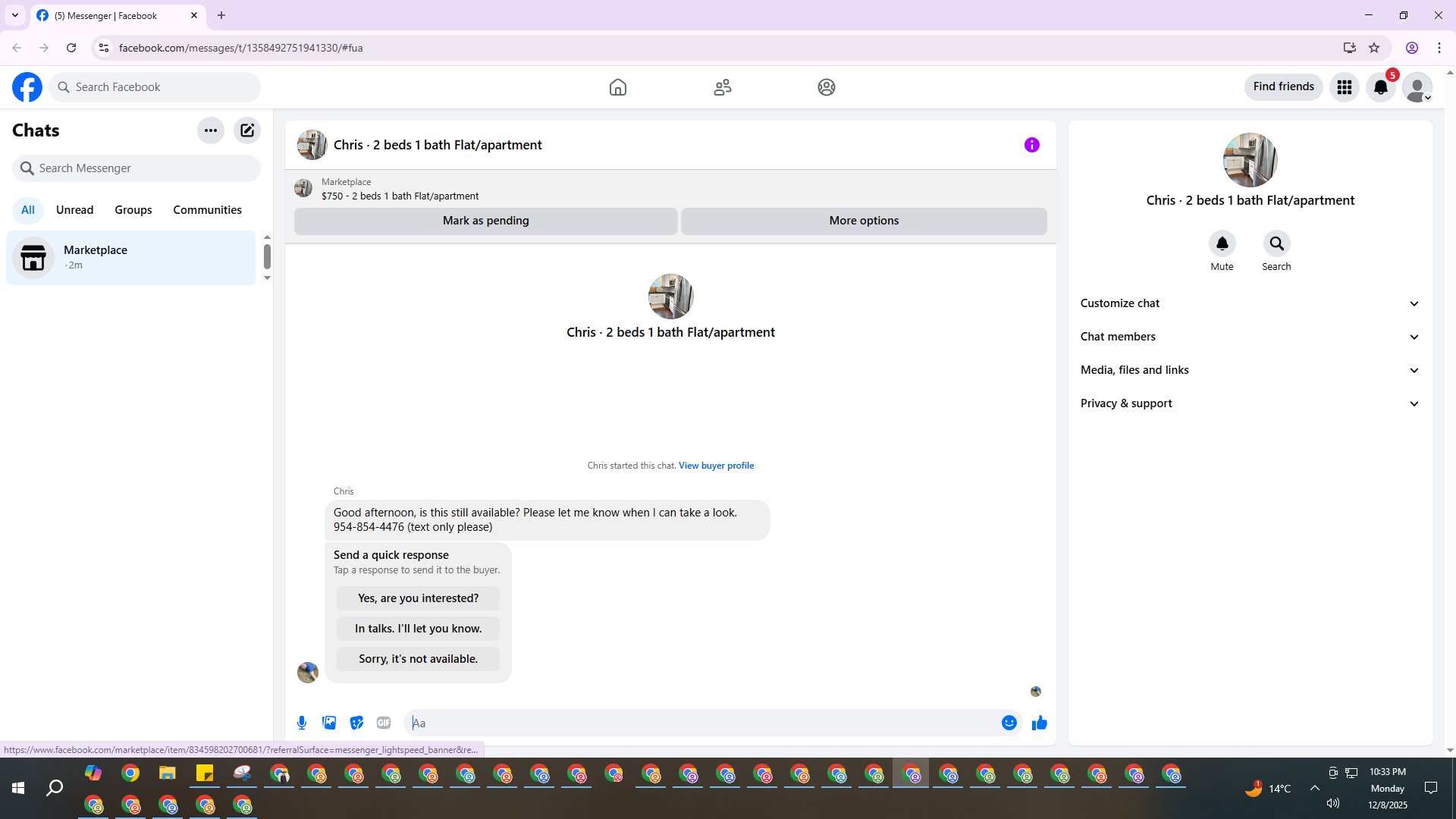The height and width of the screenshot is (819, 1456).
Task: Record a voice clip with microphone icon
Action: click(x=302, y=723)
